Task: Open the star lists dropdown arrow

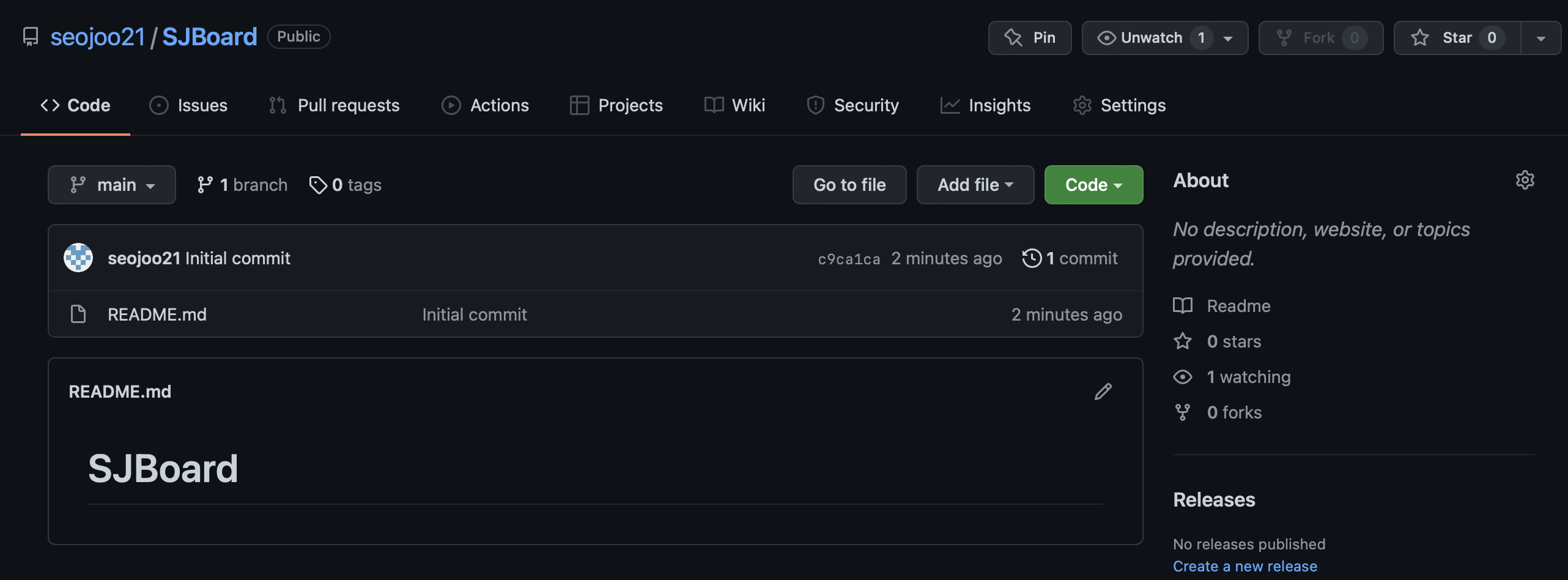Action: [1541, 38]
